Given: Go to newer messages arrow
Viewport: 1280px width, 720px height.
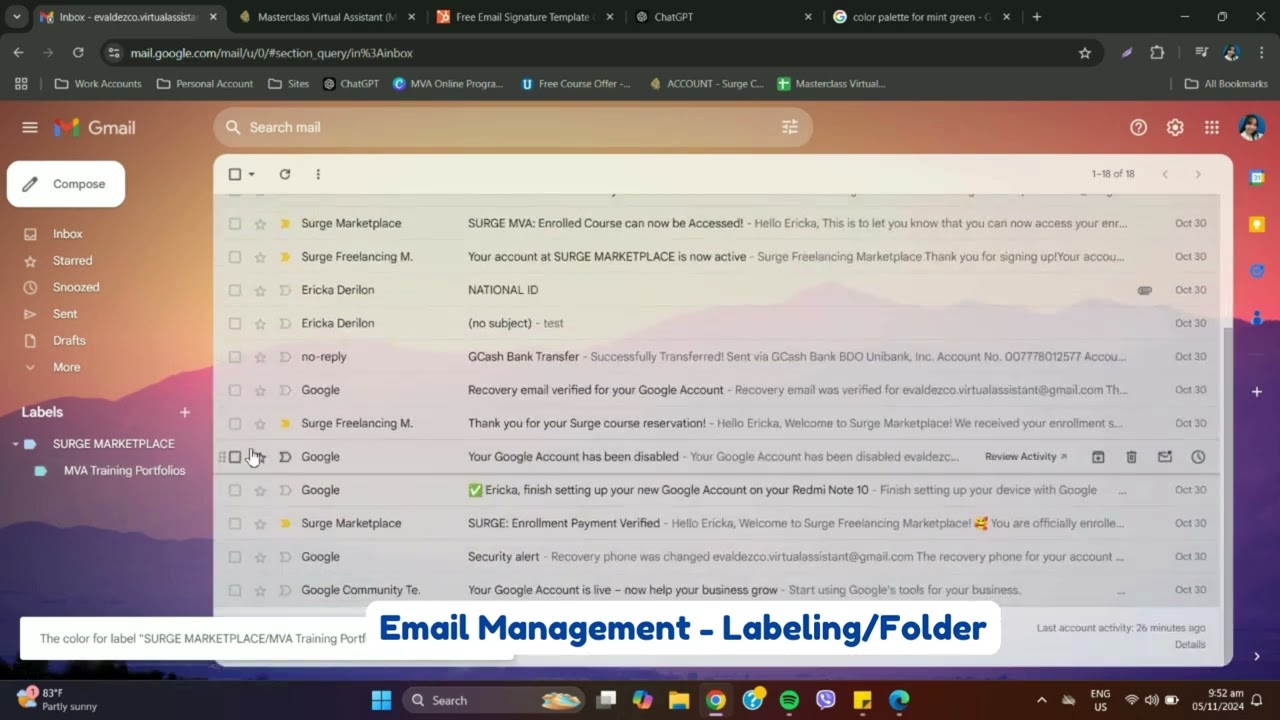Looking at the screenshot, I should pos(1165,174).
